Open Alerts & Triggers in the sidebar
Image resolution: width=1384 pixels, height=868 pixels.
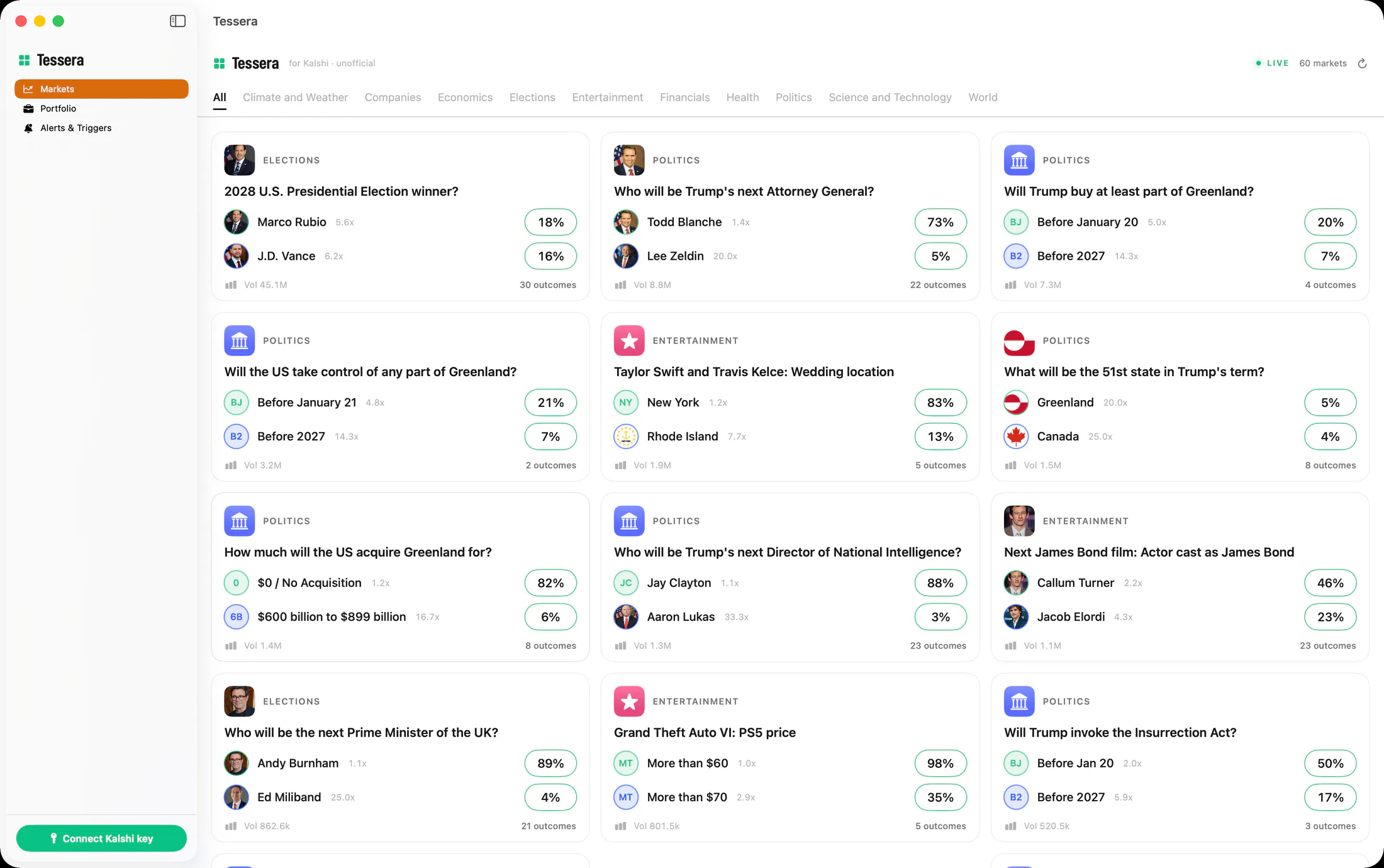coord(101,128)
